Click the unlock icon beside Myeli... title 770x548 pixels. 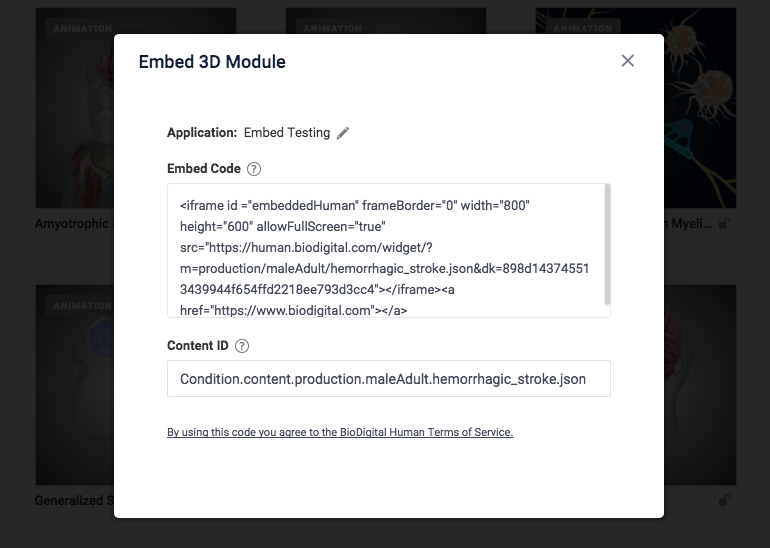724,224
